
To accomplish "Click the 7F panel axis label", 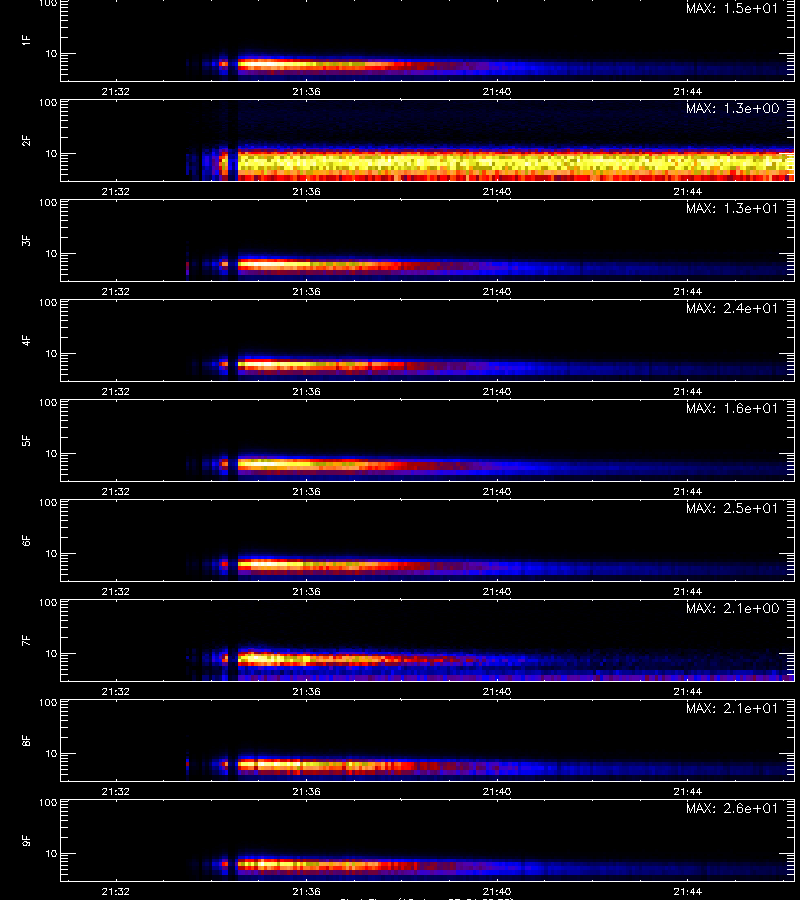I will (26, 641).
